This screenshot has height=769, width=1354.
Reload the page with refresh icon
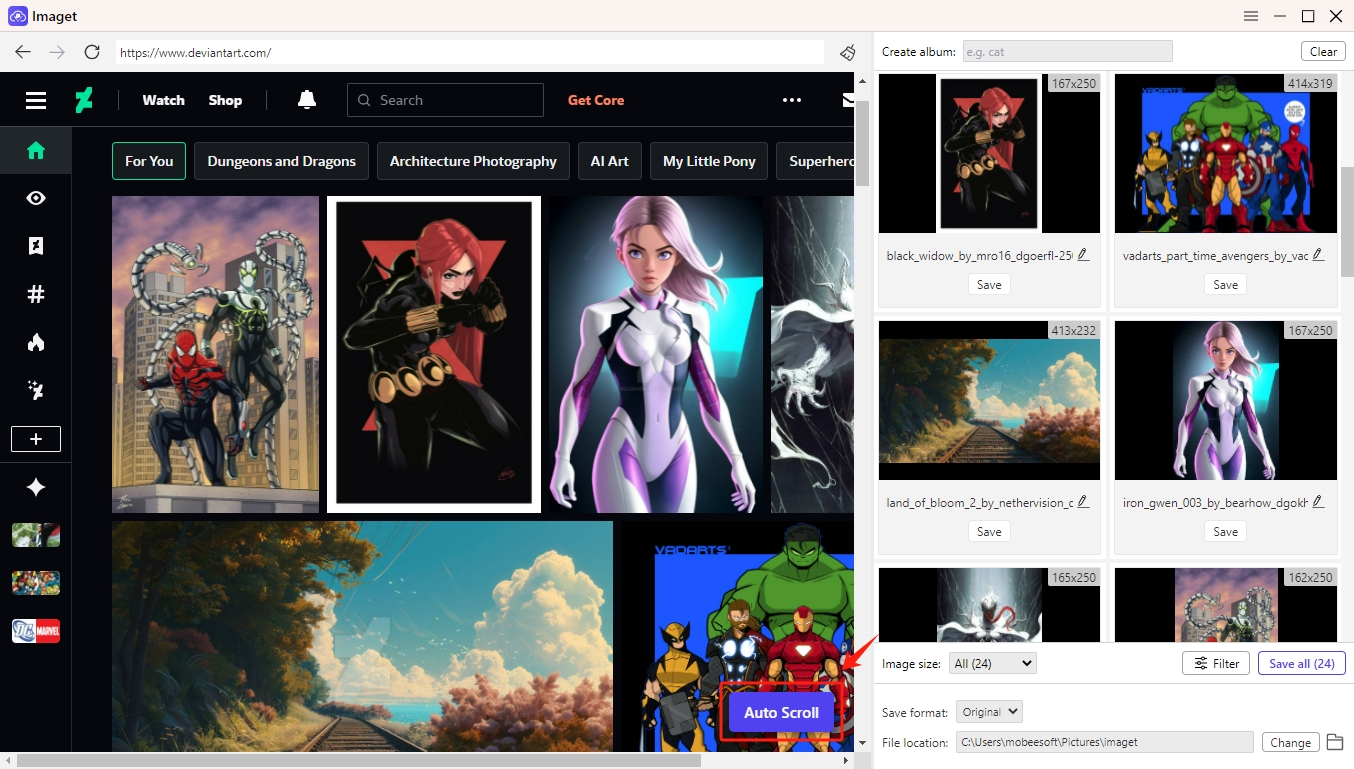92,52
